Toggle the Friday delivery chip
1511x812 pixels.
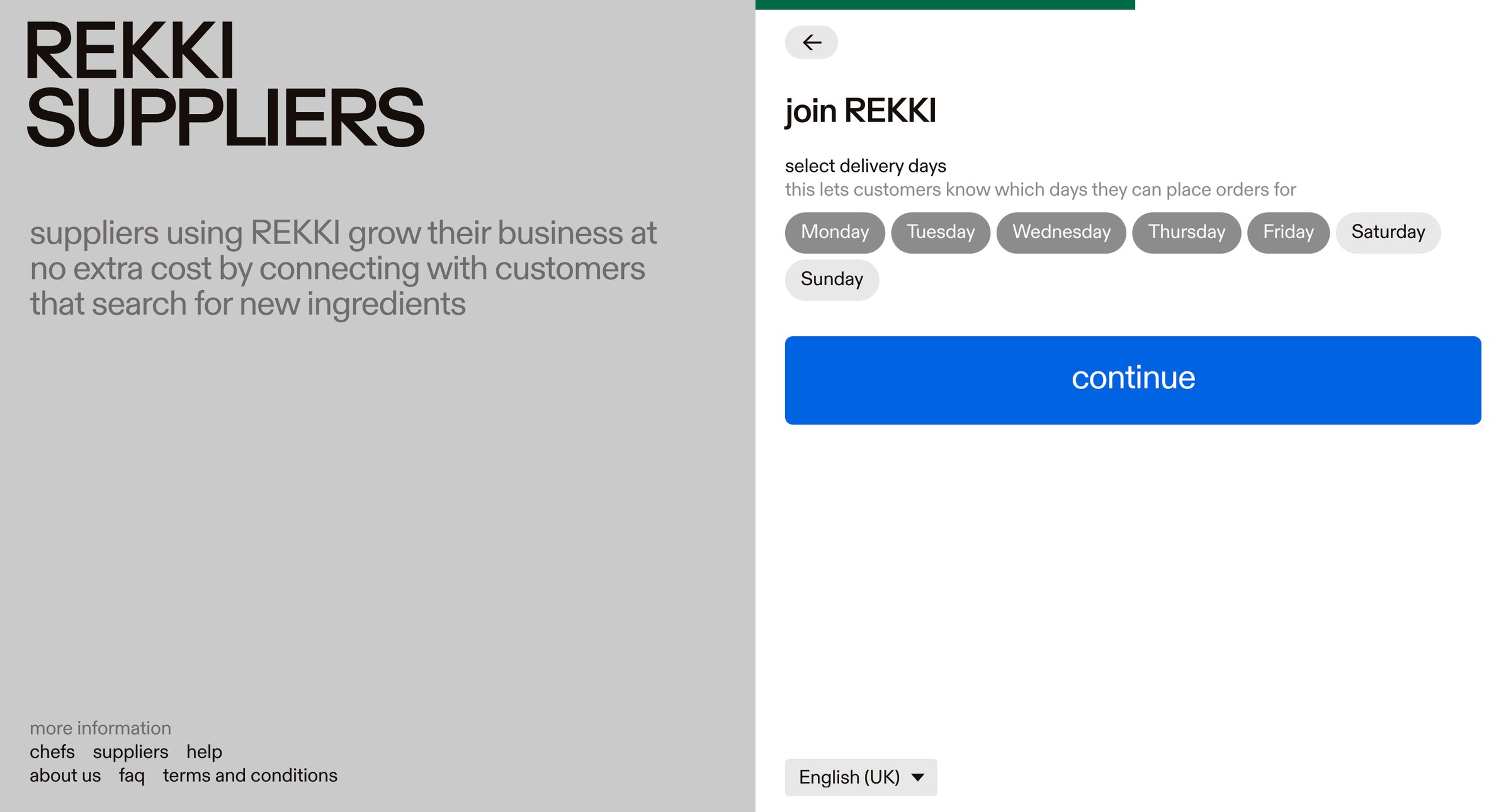[x=1288, y=232]
